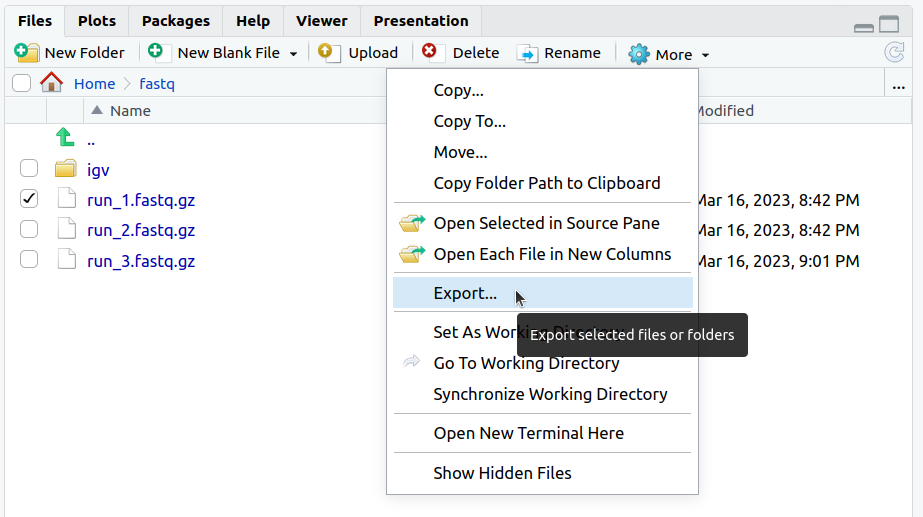Click run_3 date 'Mar 16, 2023, 9:01 PM'

point(779,261)
